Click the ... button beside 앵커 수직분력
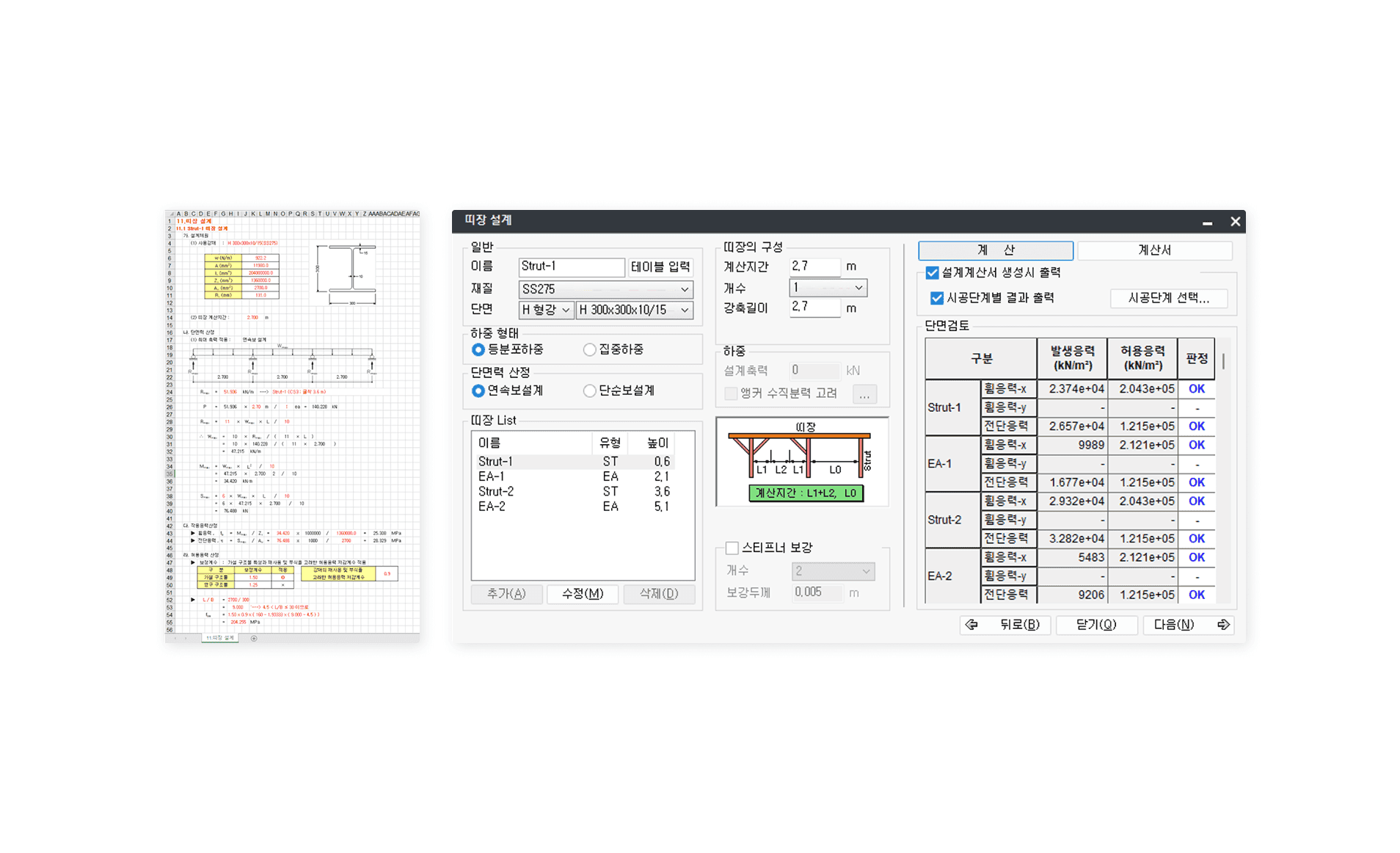The height and width of the screenshot is (853, 1400). 864,395
